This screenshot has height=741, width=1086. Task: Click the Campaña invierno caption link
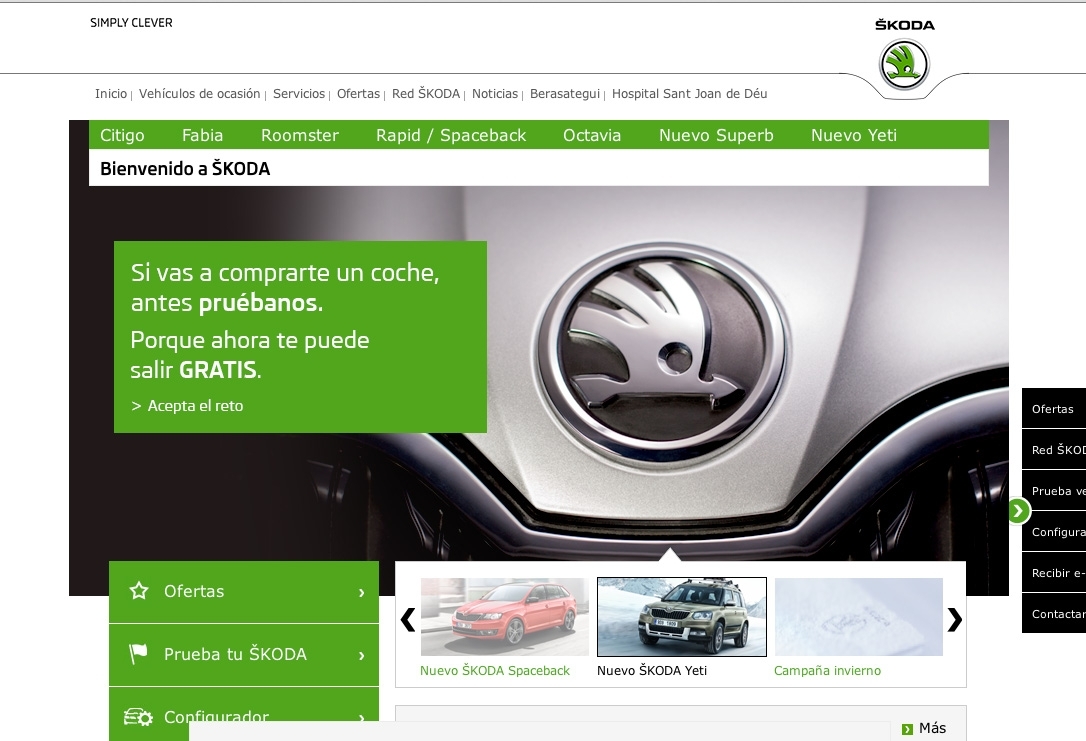[827, 670]
